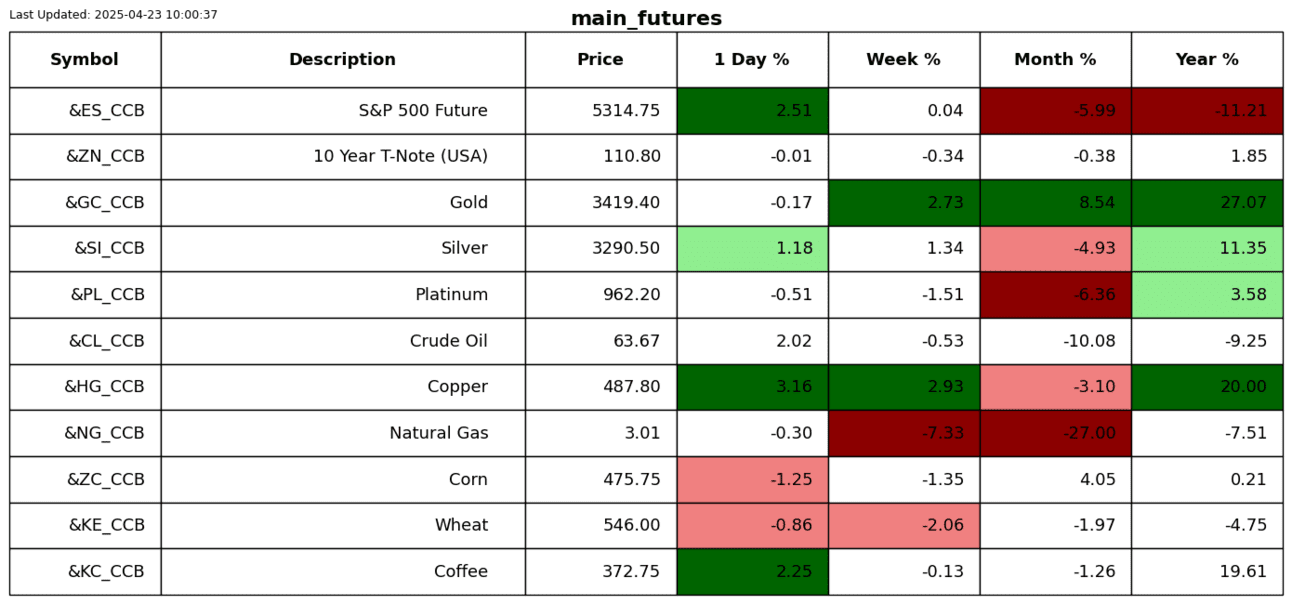Click the Last Updated timestamp
The image size is (1292, 604).
click(x=113, y=15)
